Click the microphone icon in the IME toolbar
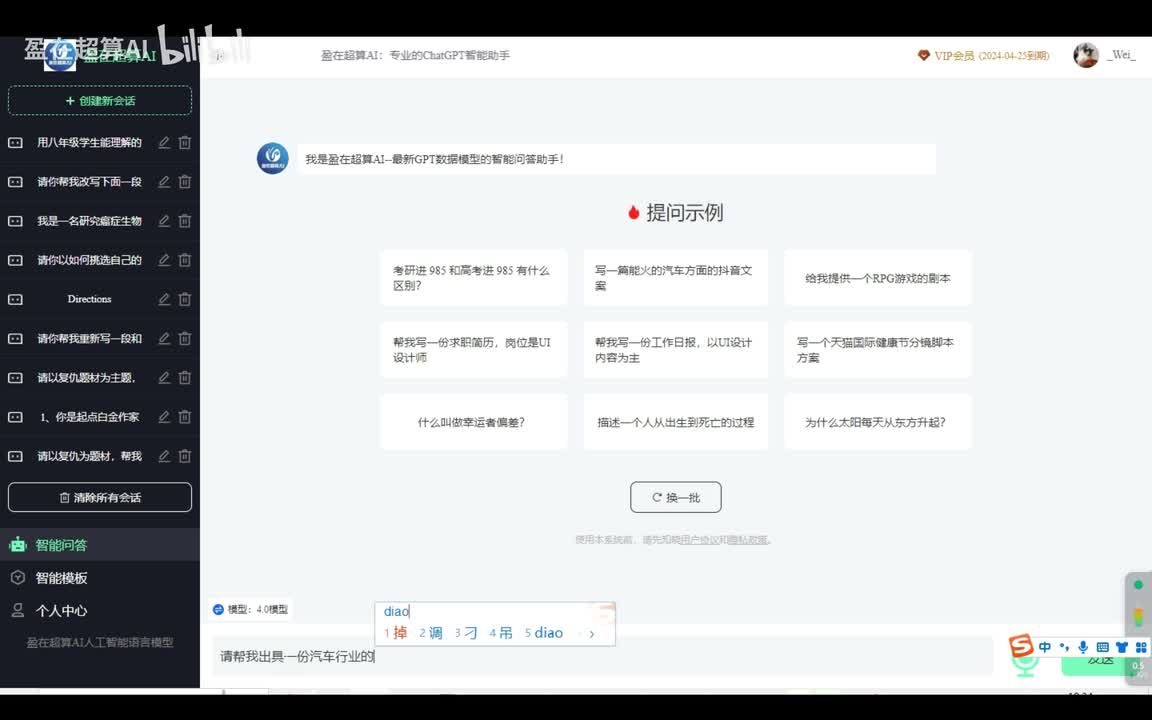This screenshot has height=720, width=1152. click(1083, 647)
